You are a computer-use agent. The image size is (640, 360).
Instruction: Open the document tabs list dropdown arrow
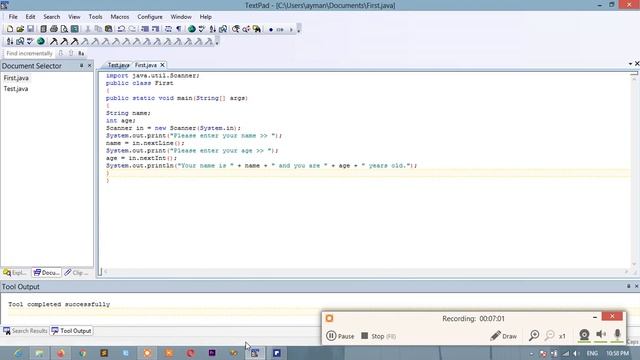click(x=630, y=64)
